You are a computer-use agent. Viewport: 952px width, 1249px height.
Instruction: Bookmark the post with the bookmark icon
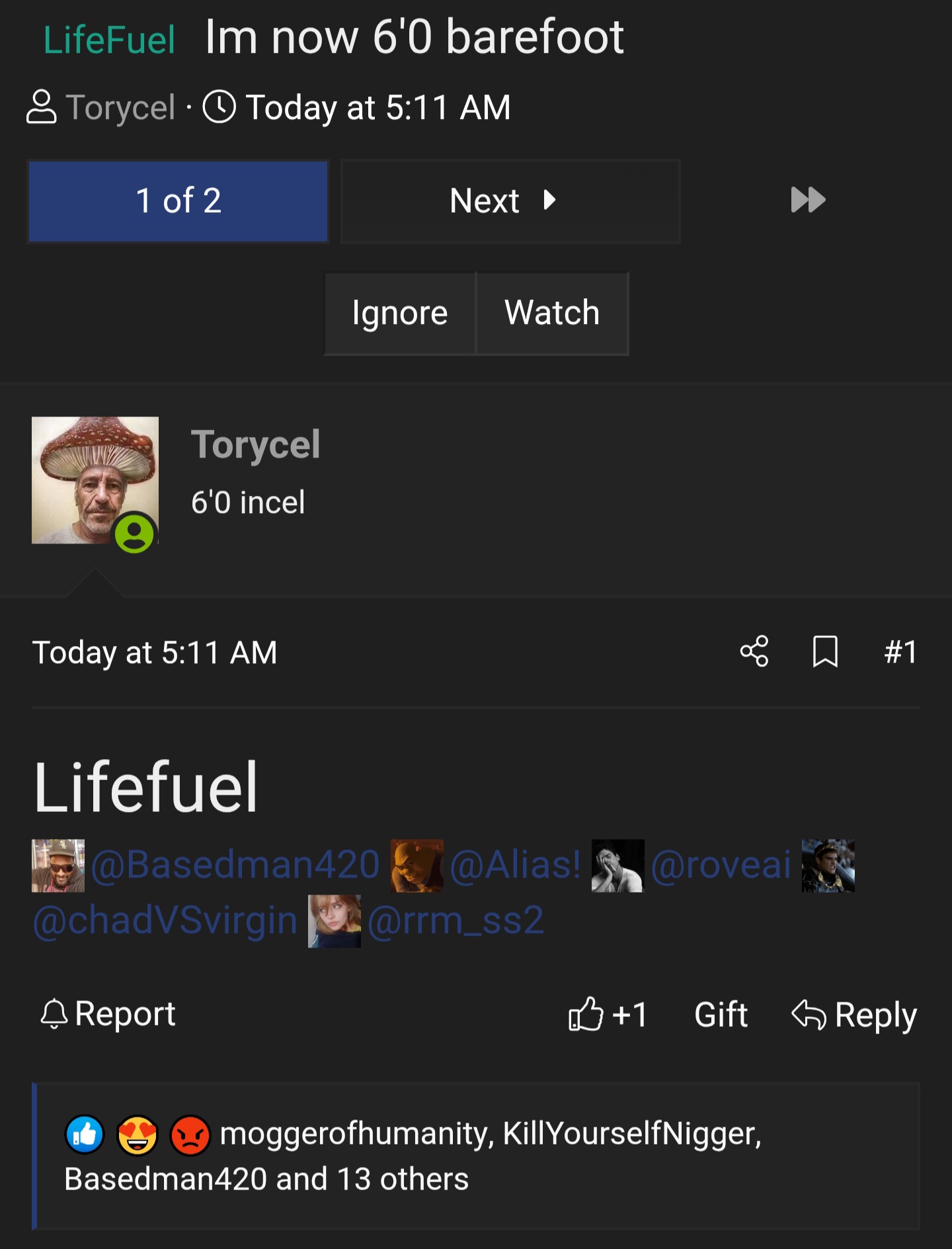[825, 651]
